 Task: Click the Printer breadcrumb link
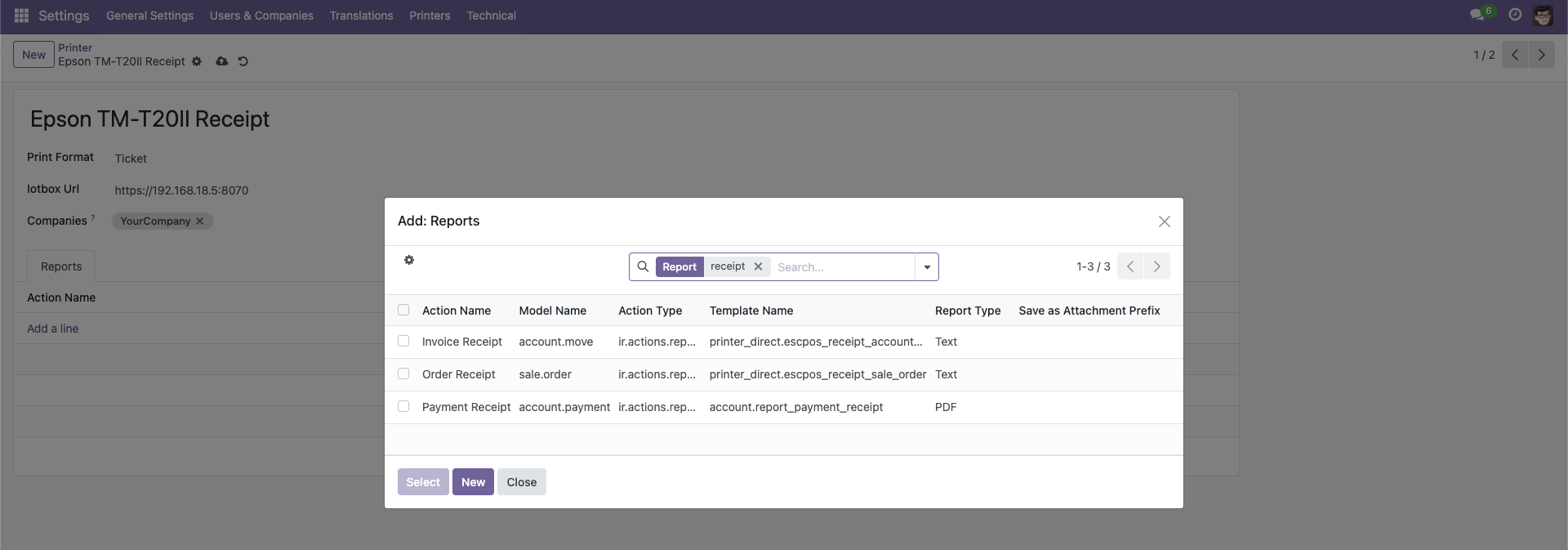[75, 47]
